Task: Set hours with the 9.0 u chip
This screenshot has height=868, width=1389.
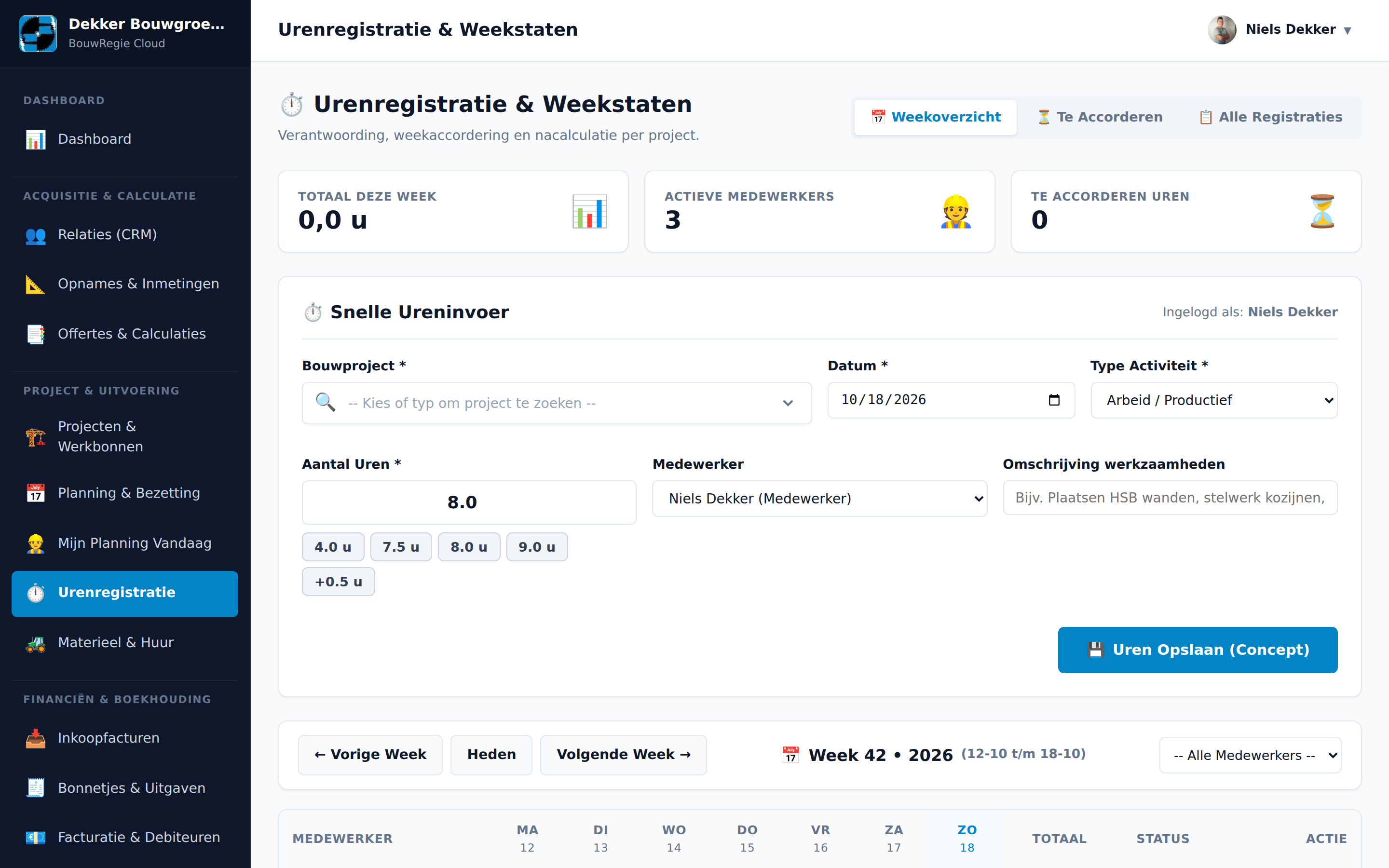Action: click(x=537, y=546)
